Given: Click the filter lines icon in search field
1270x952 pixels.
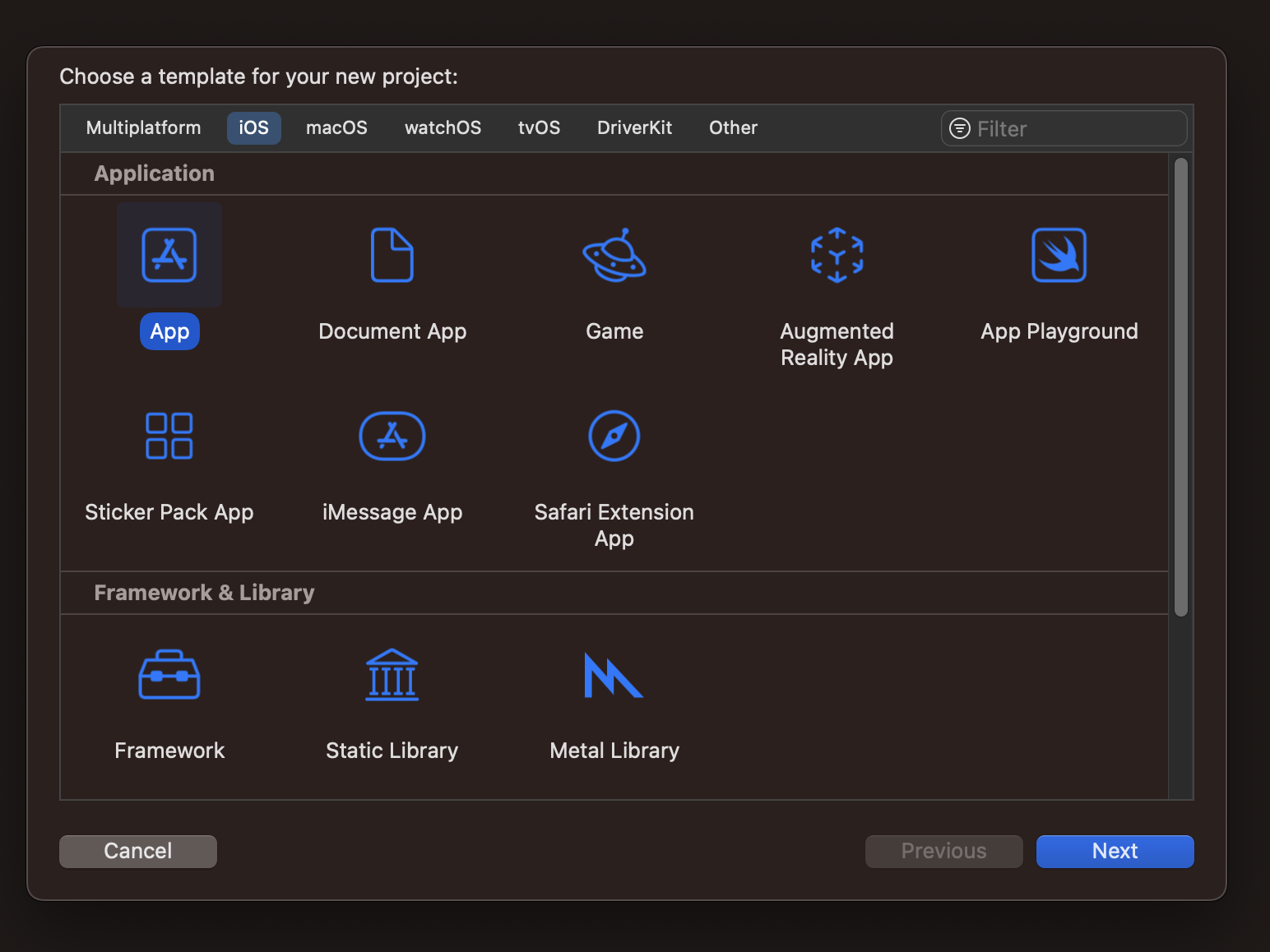Looking at the screenshot, I should [x=960, y=128].
